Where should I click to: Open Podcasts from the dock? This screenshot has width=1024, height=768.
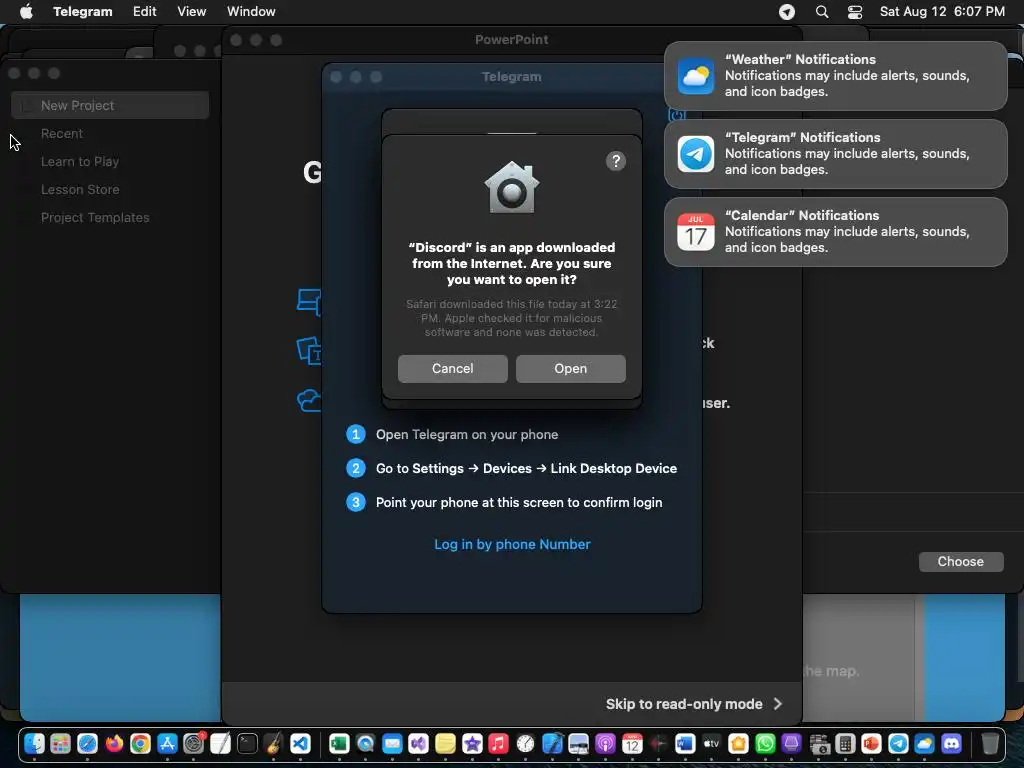coord(605,743)
